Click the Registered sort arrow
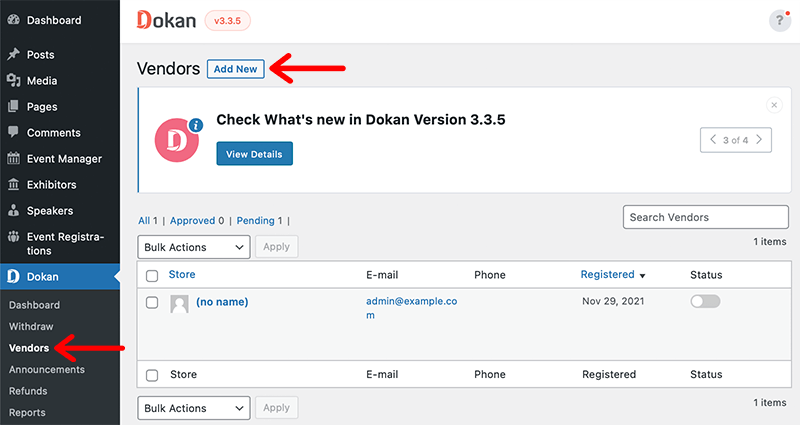Image resolution: width=800 pixels, height=425 pixels. [642, 276]
